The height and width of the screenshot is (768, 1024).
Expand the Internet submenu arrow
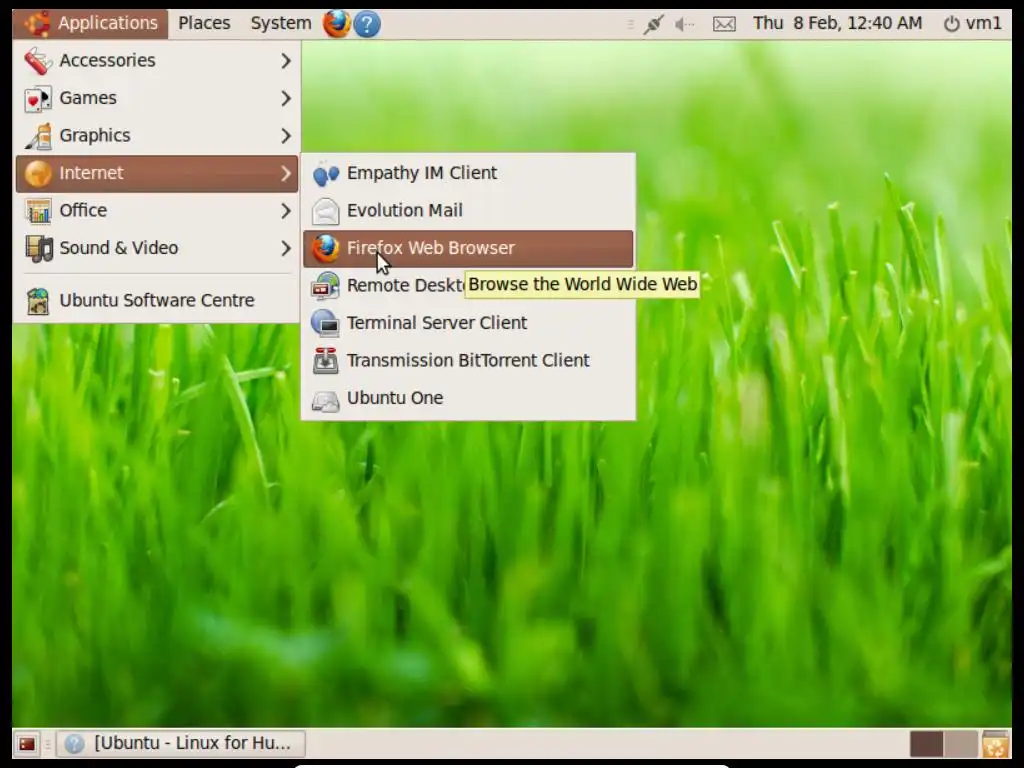coord(285,174)
